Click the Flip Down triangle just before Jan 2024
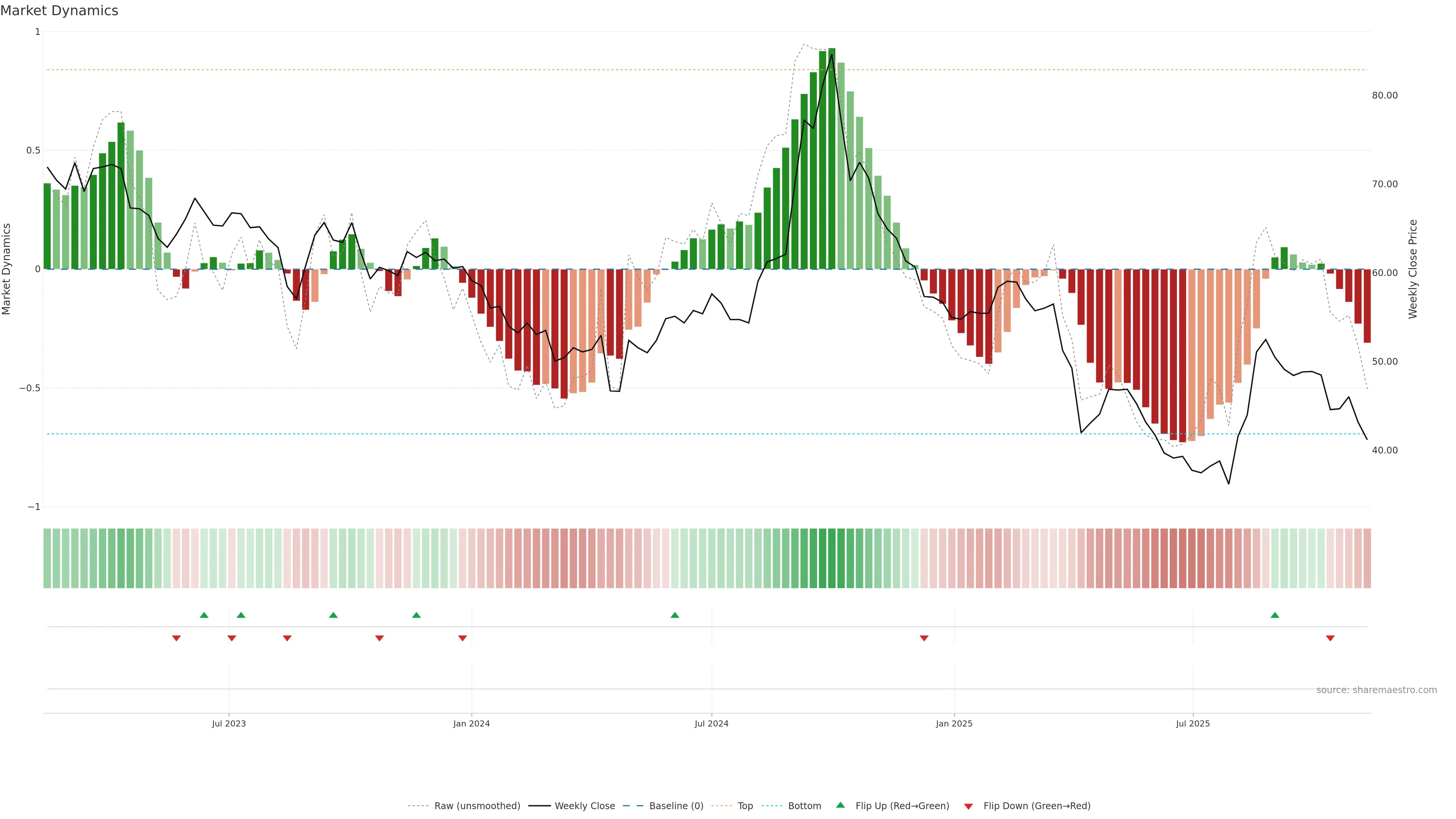Screen dimensions: 1456x819 (x=462, y=638)
